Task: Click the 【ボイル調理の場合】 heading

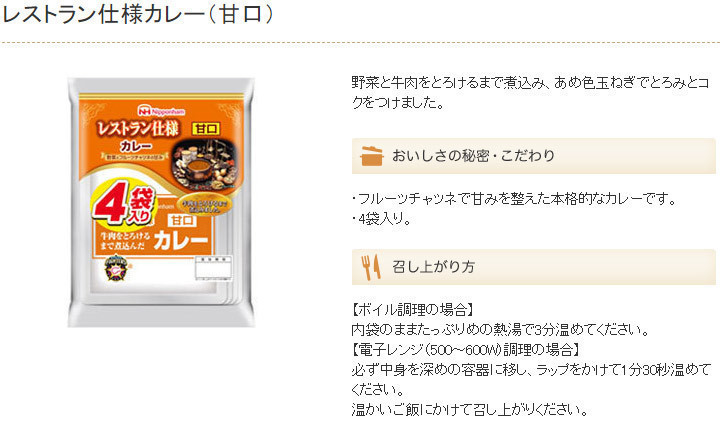Action: click(412, 309)
